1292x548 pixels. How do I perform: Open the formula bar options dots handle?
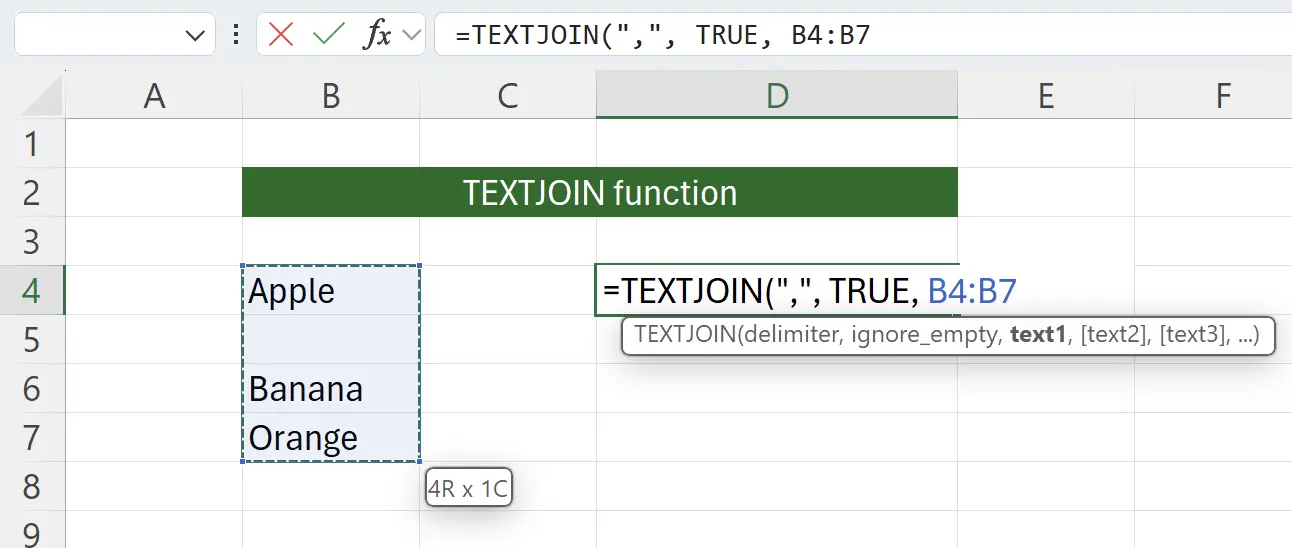[x=236, y=35]
